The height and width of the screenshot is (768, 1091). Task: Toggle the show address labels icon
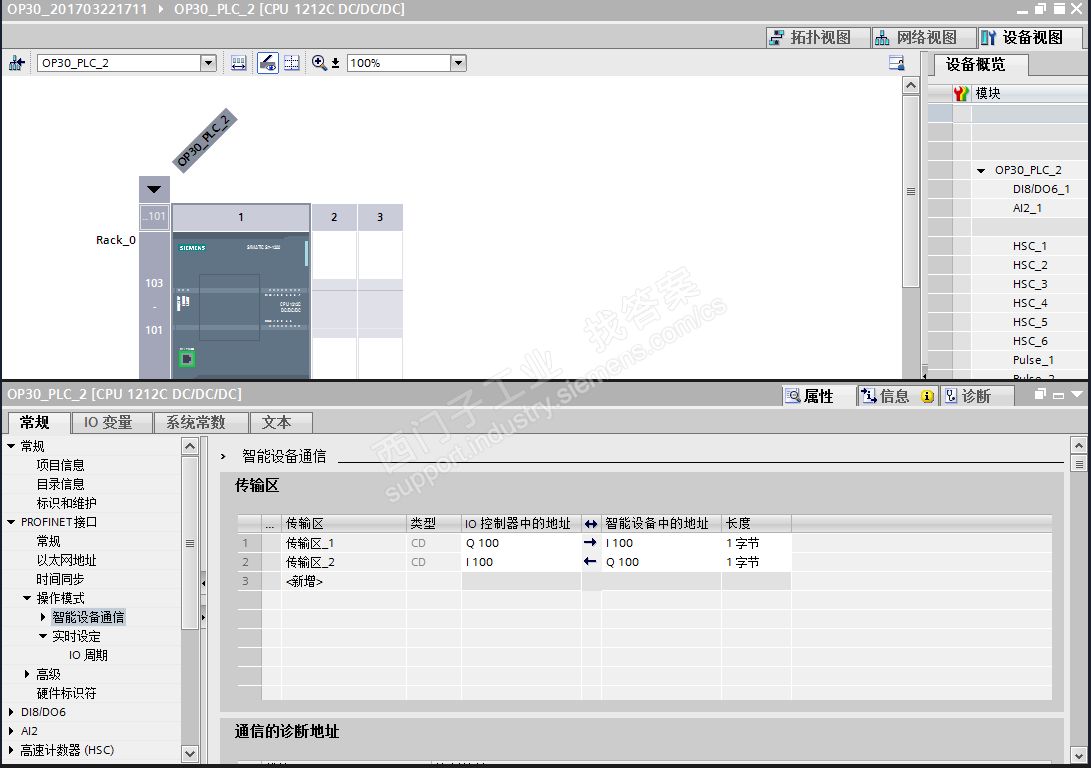pyautogui.click(x=268, y=63)
